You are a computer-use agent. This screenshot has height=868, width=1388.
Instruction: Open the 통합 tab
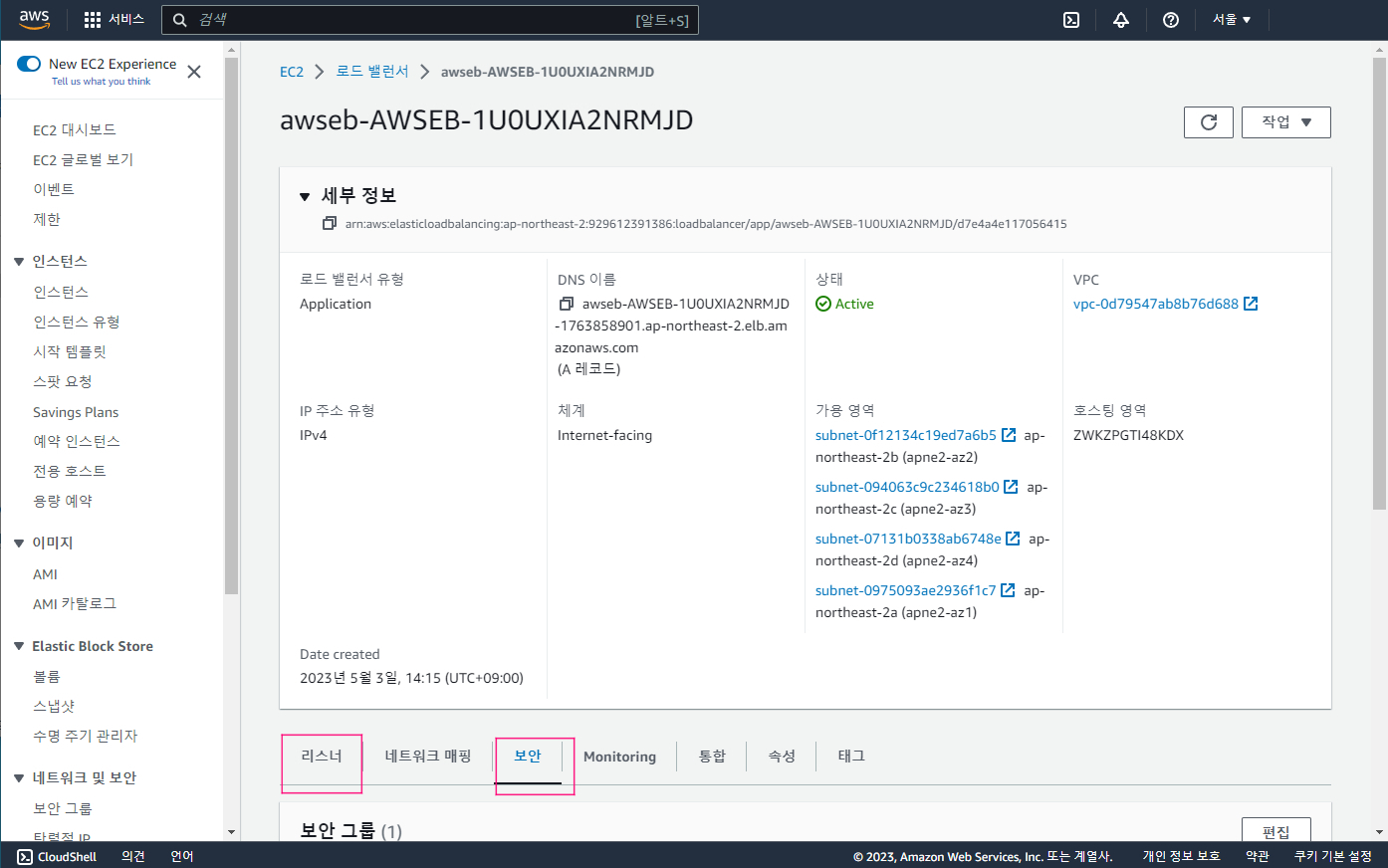click(x=712, y=757)
